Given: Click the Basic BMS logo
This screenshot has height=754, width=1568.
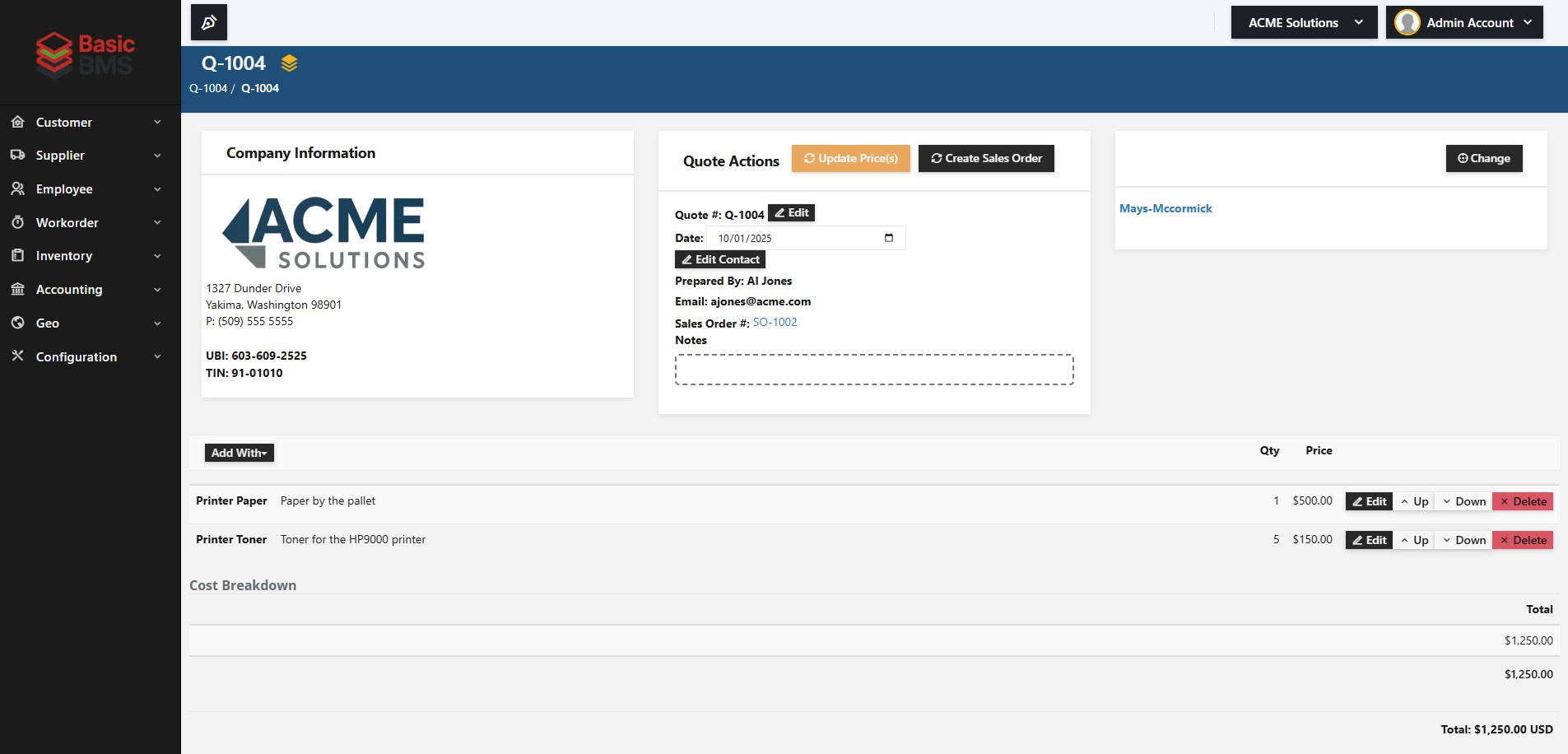Looking at the screenshot, I should point(86,54).
